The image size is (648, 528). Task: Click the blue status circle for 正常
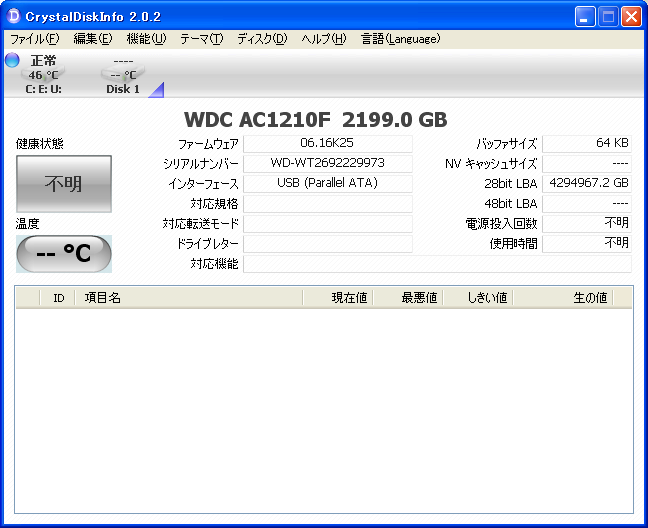[12, 60]
